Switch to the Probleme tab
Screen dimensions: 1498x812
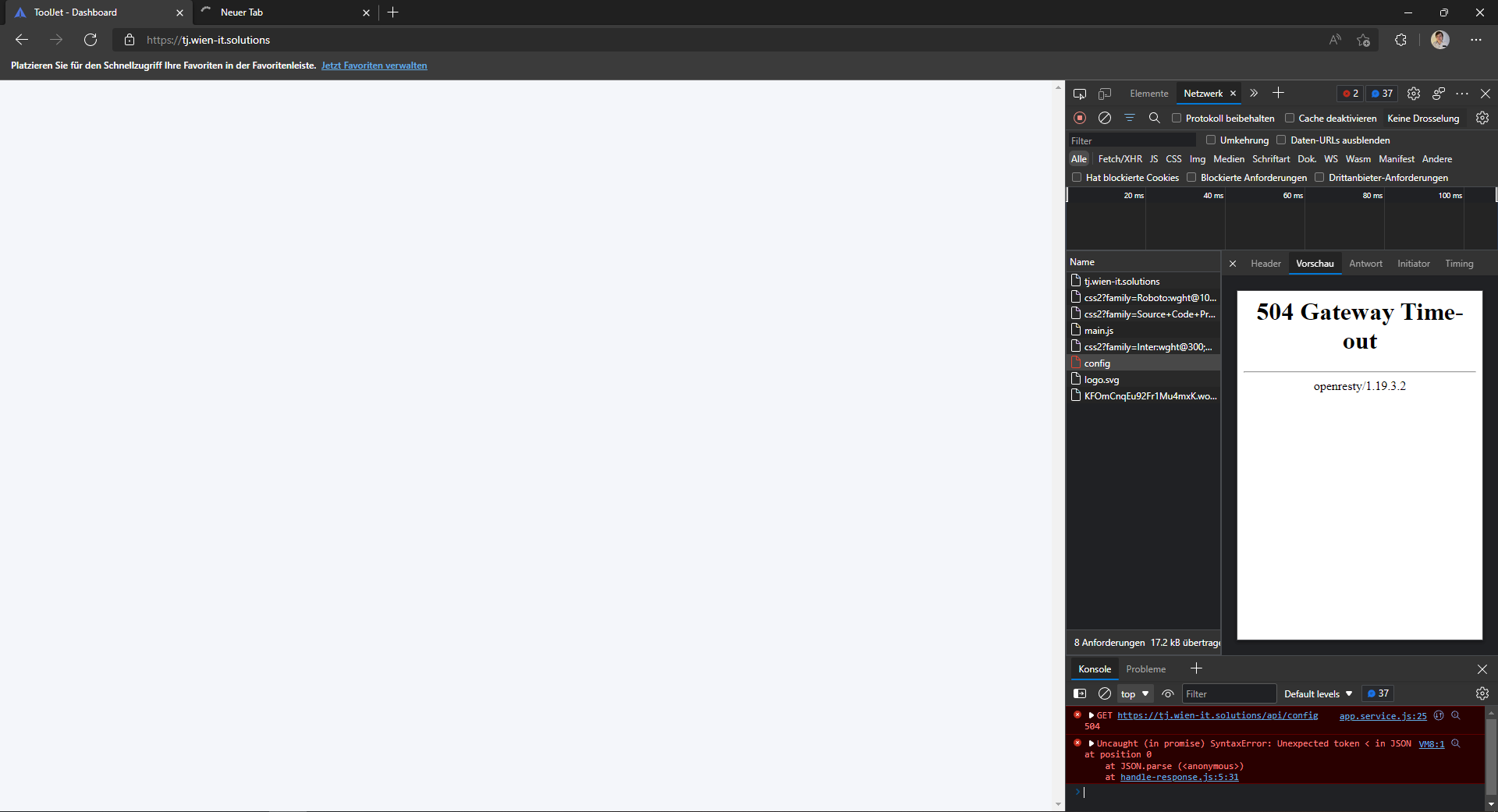point(1145,668)
